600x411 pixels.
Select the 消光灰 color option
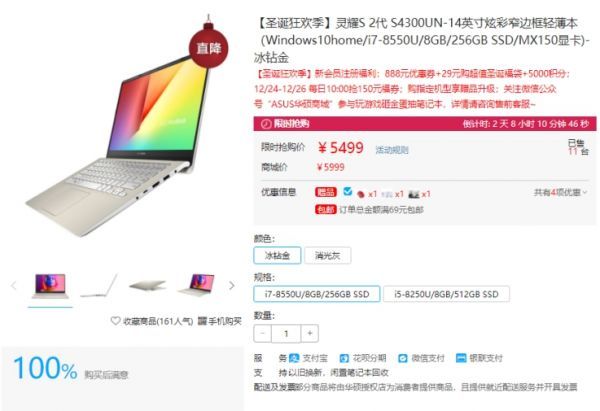coord(328,255)
